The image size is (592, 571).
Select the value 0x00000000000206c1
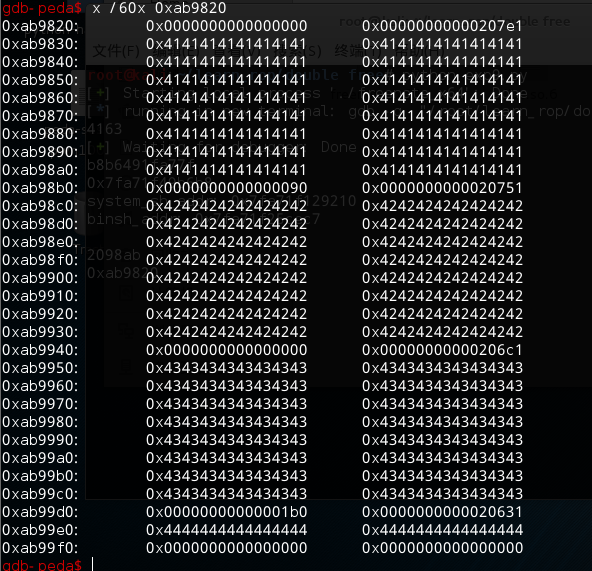(442, 350)
